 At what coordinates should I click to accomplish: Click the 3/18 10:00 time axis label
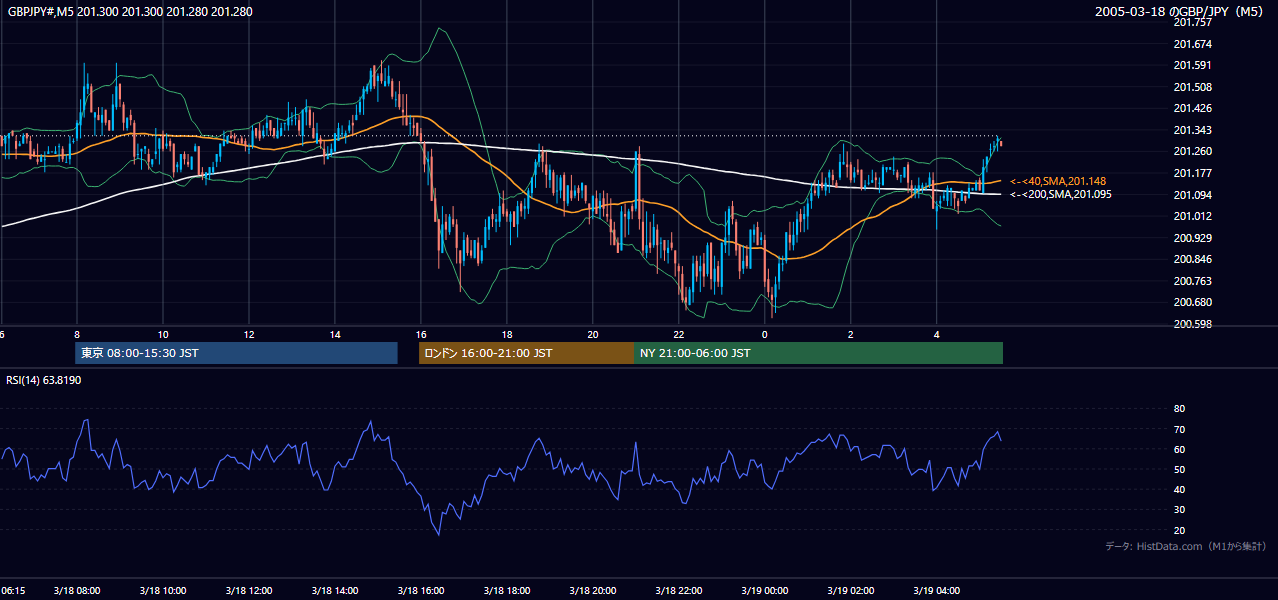coord(163,591)
